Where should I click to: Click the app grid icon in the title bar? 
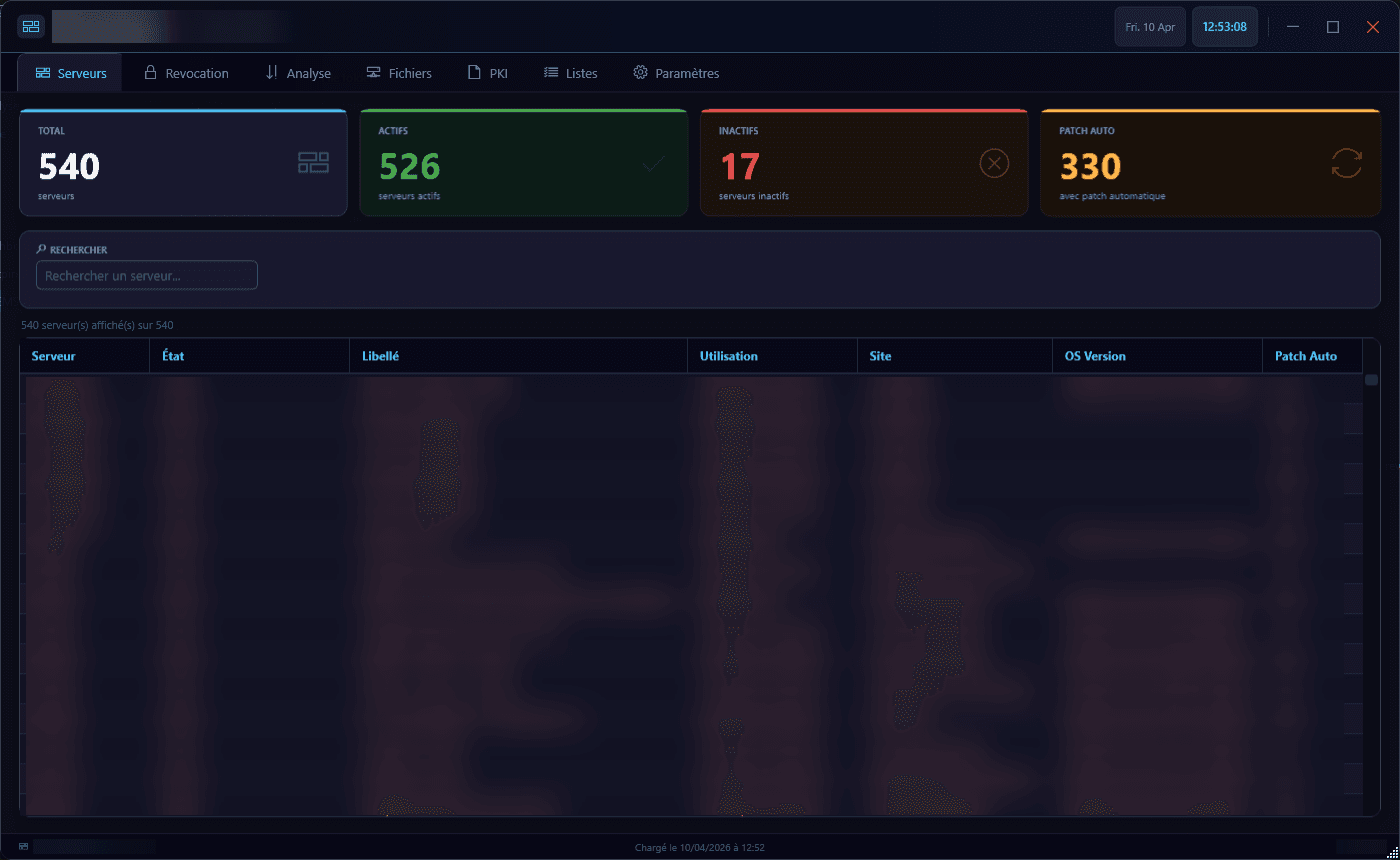point(30,25)
